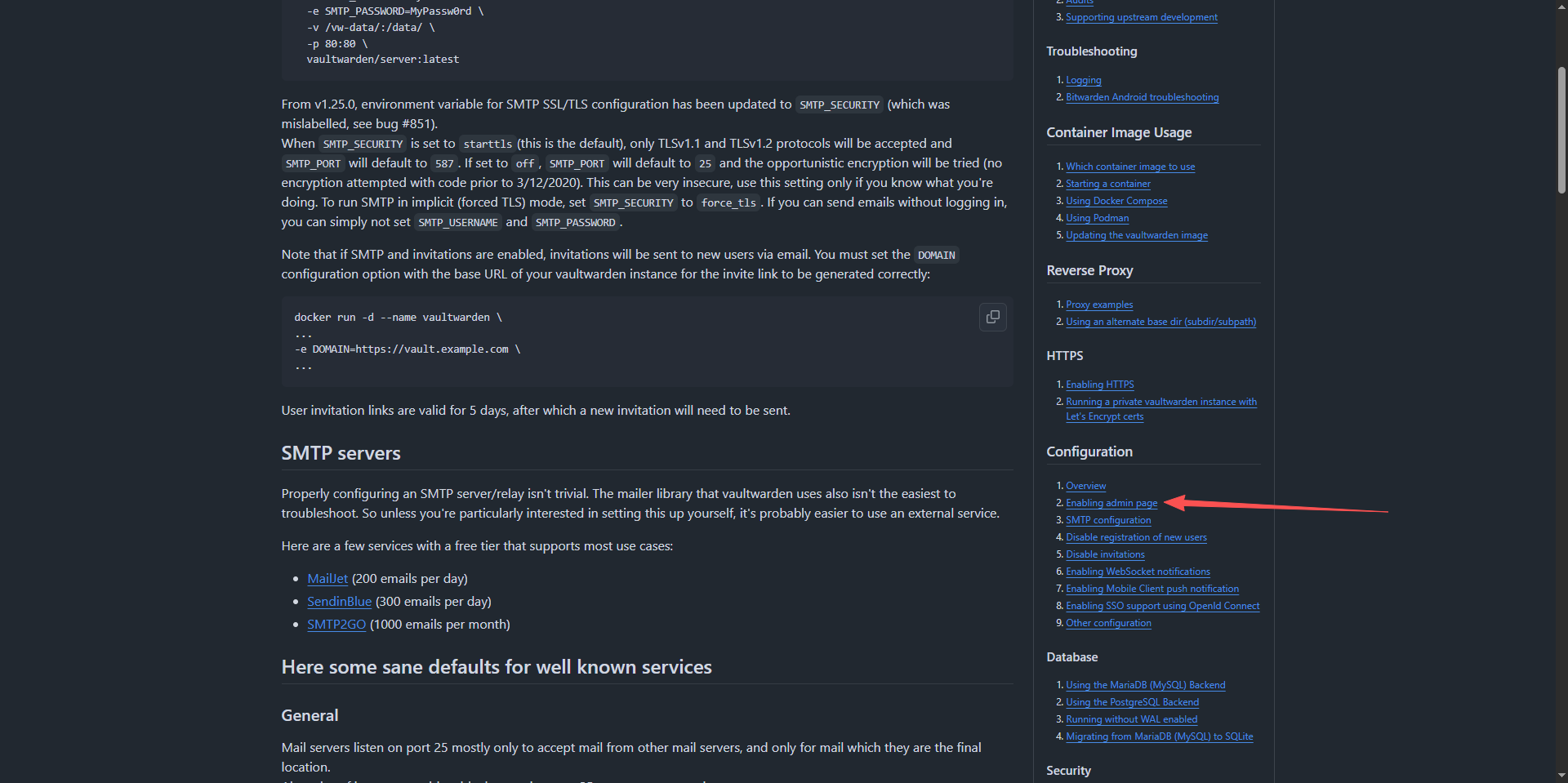Navigate to Enabling HTTPS page

(1099, 385)
